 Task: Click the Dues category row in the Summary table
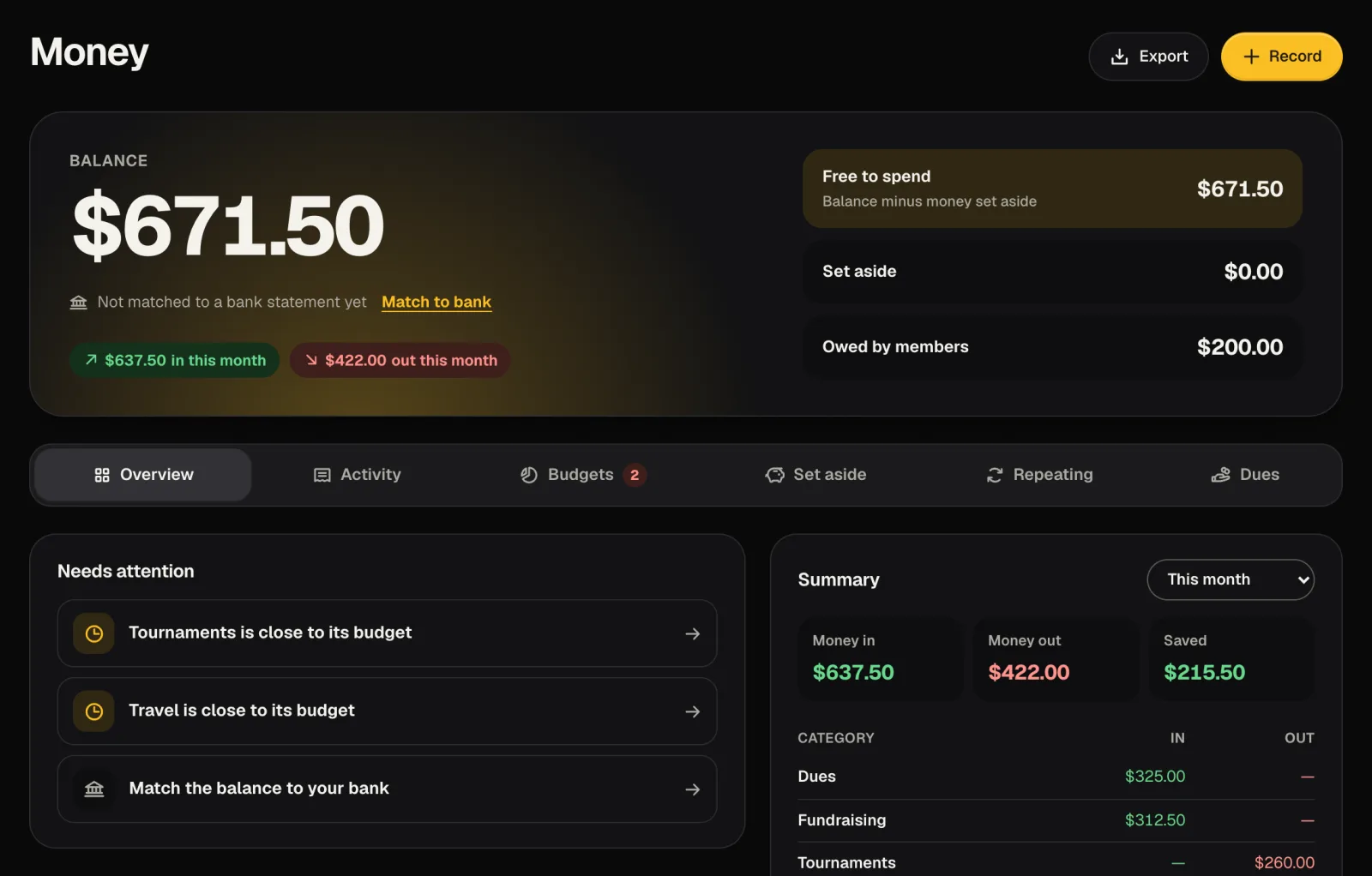point(1056,777)
